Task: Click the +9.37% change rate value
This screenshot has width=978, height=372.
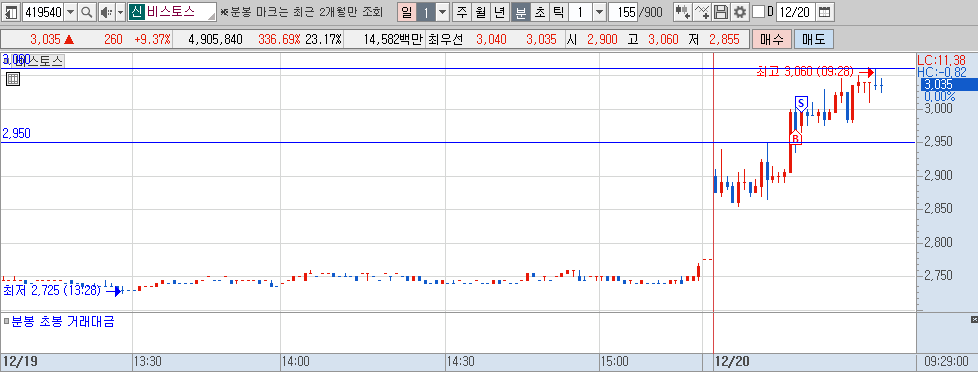Action: (152, 39)
